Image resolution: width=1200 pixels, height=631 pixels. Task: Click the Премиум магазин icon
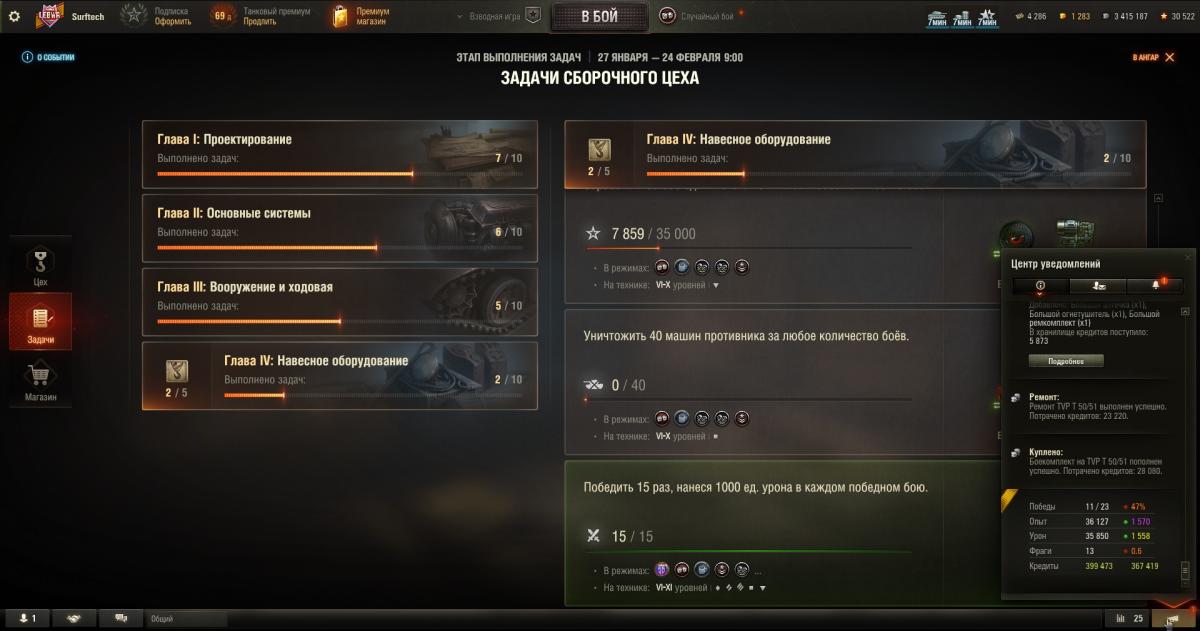pos(341,16)
